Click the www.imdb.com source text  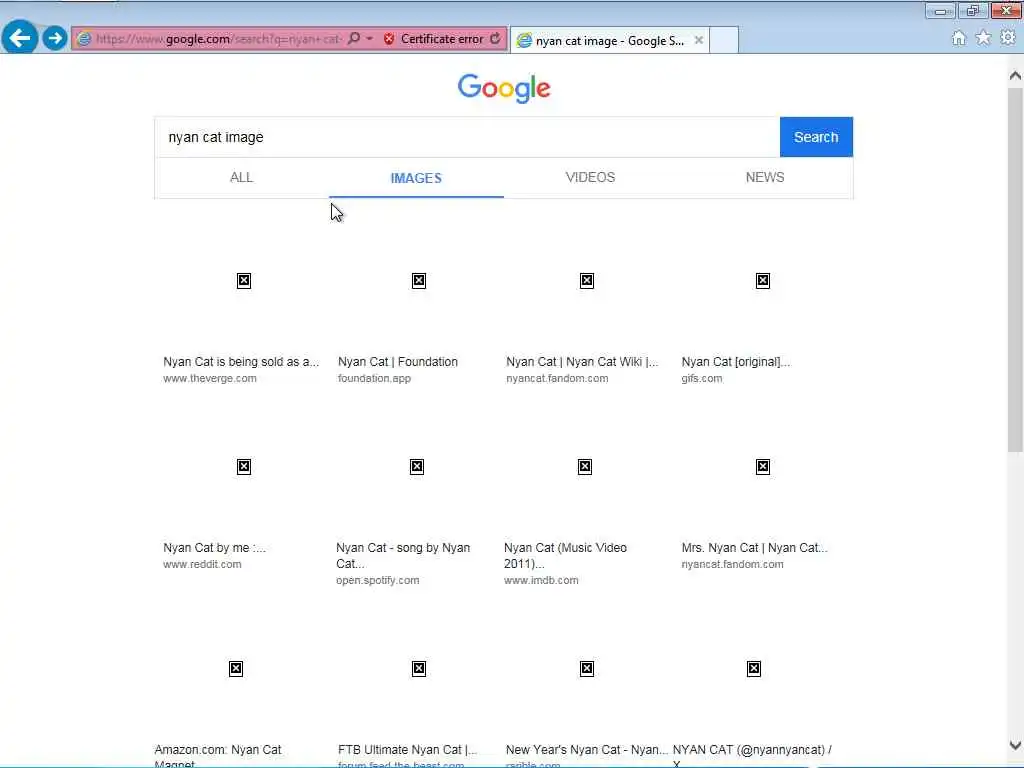coord(541,581)
